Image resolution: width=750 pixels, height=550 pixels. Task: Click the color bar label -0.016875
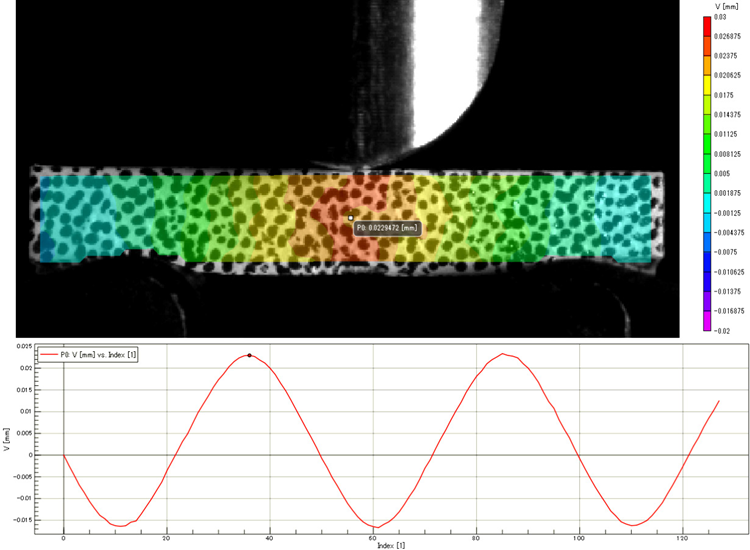[x=729, y=311]
